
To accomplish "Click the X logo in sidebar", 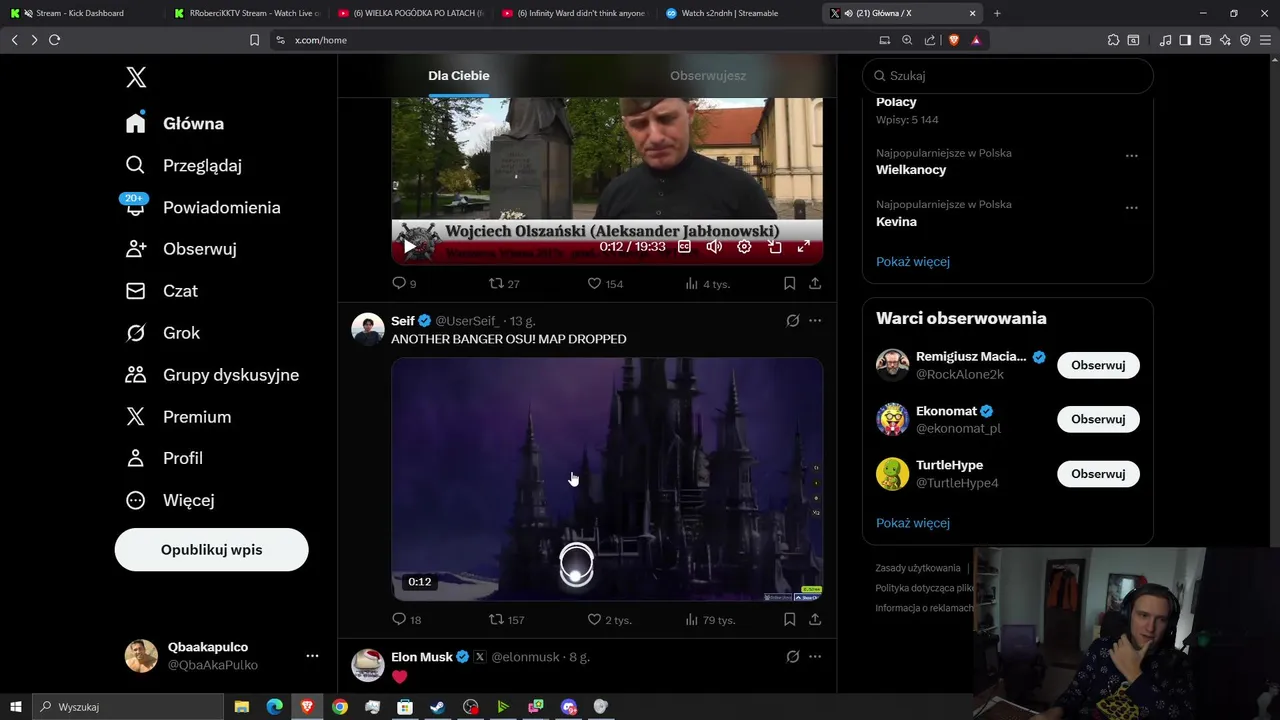I will [136, 77].
